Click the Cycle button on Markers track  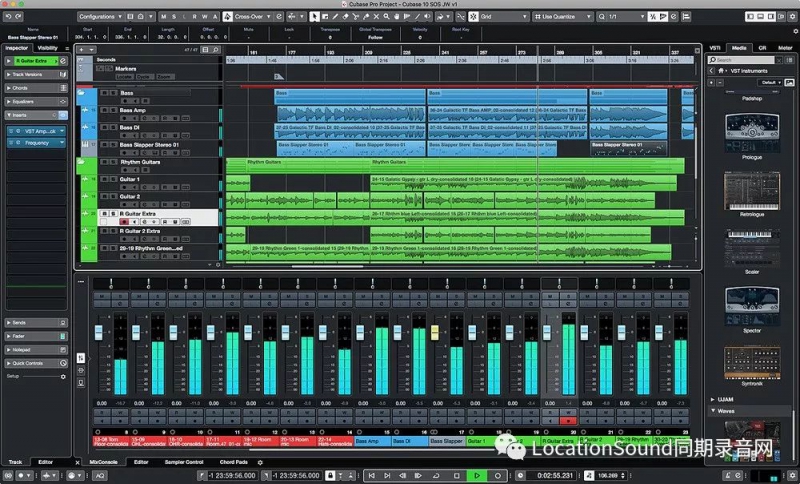(x=143, y=77)
